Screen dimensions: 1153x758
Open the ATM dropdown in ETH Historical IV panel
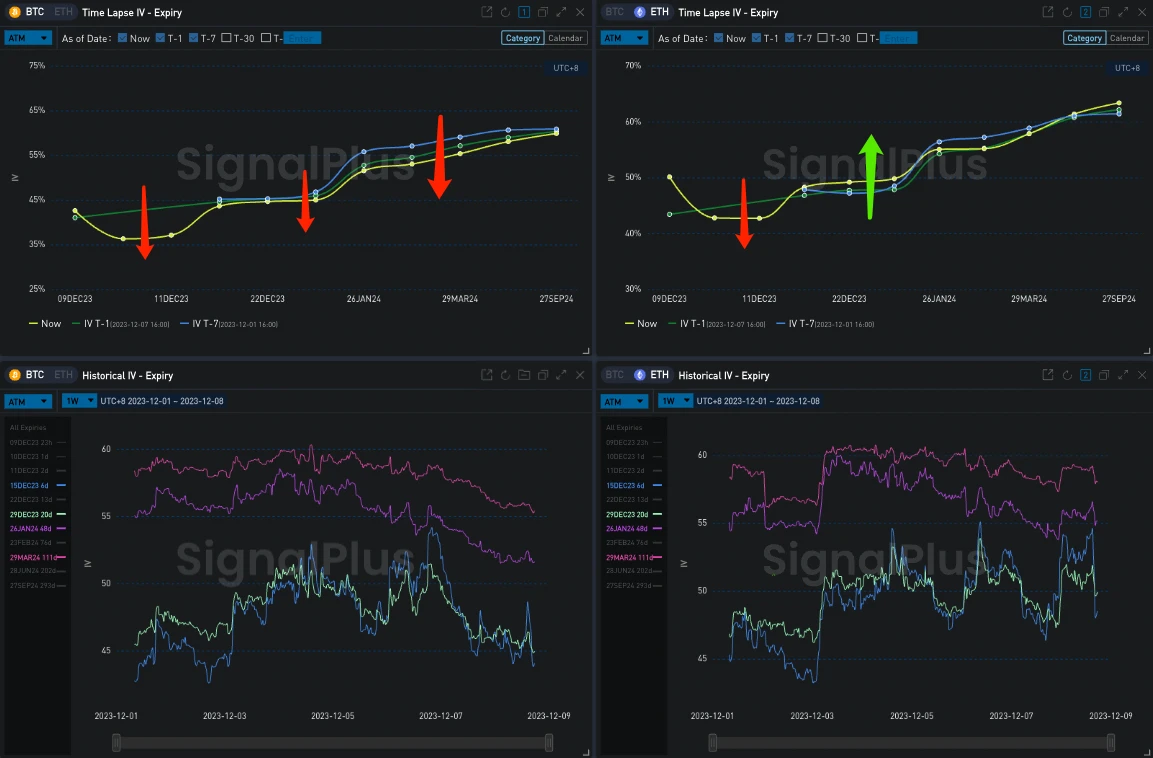tap(625, 401)
